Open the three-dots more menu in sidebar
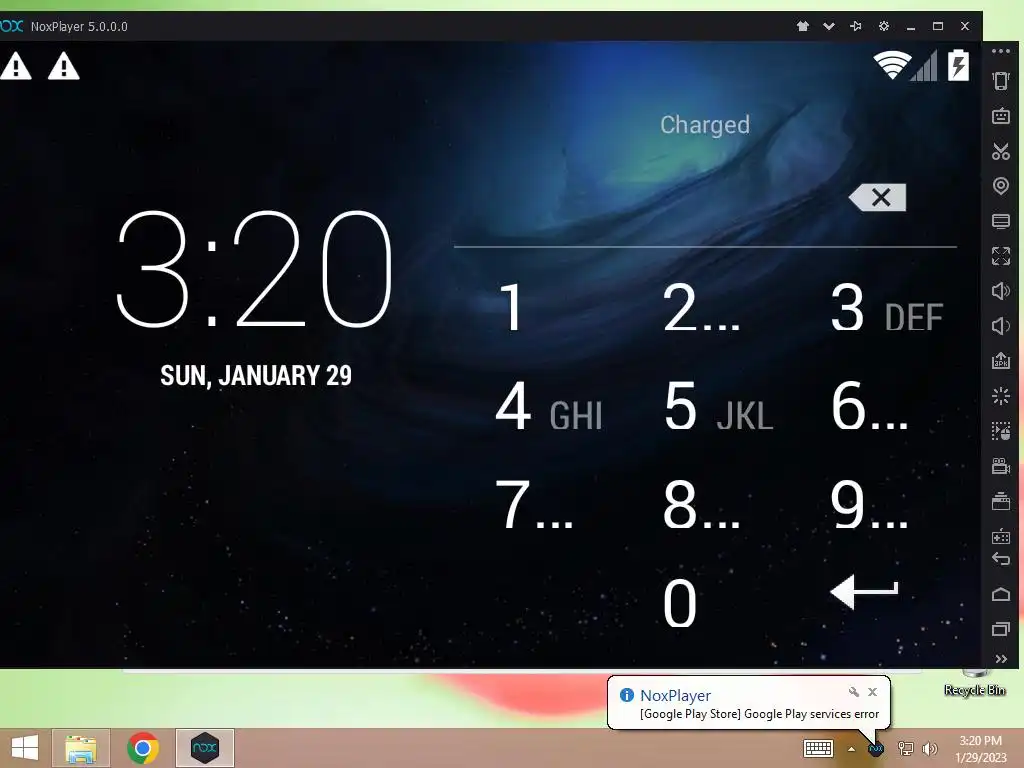This screenshot has width=1024, height=768. [x=1000, y=51]
